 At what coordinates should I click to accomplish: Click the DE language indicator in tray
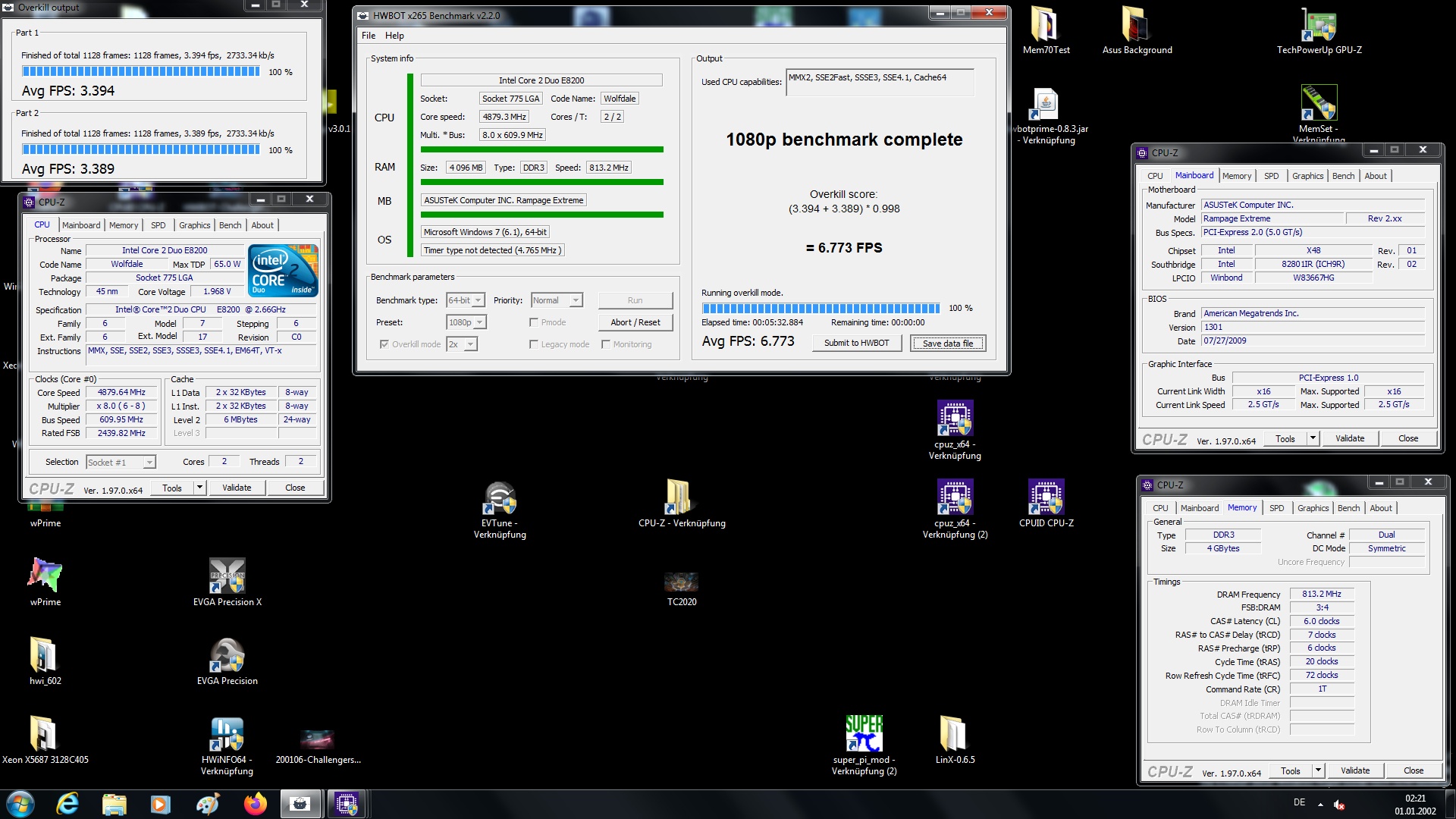tap(1299, 802)
